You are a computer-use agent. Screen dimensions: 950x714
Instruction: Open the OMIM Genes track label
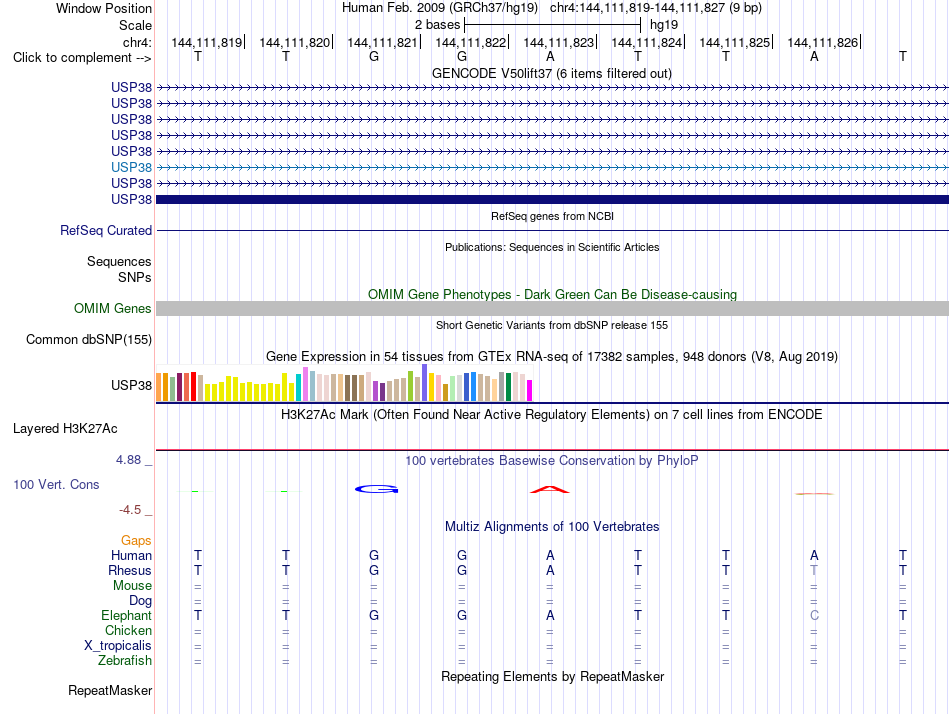point(113,309)
